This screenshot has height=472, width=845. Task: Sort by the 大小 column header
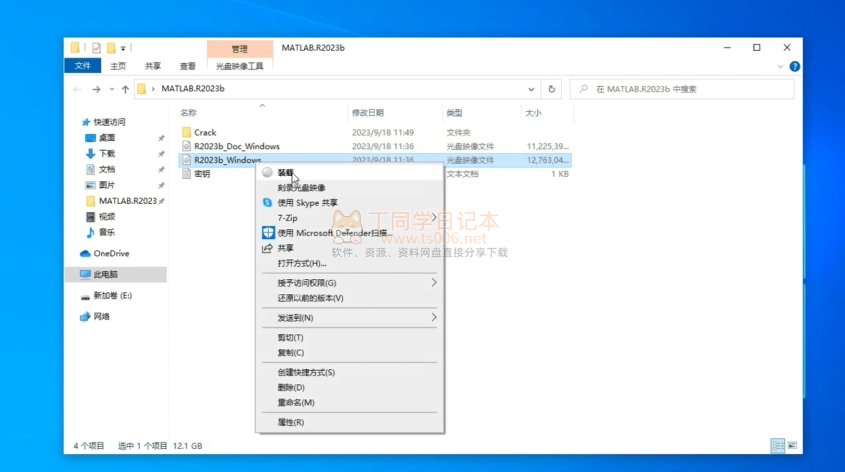click(x=533, y=113)
